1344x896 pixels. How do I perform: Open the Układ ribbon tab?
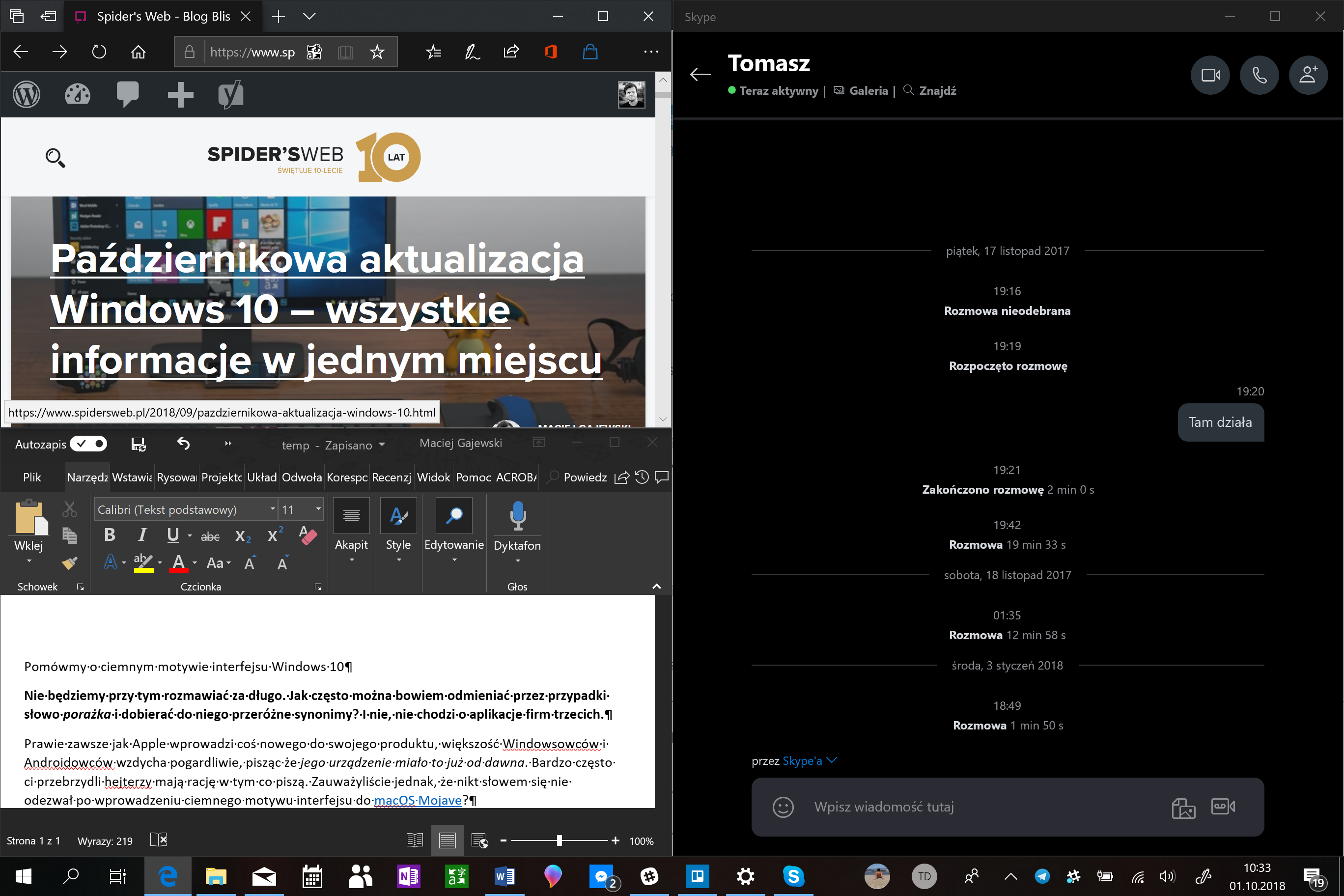pos(262,477)
